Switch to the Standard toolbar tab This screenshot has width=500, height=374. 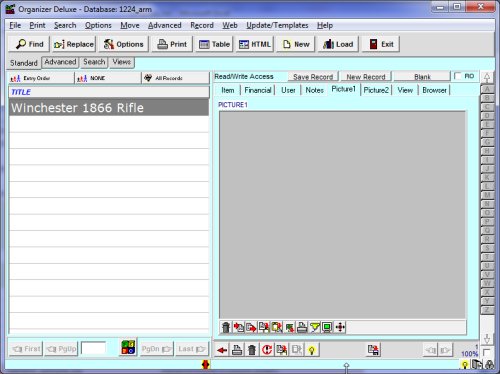click(24, 63)
